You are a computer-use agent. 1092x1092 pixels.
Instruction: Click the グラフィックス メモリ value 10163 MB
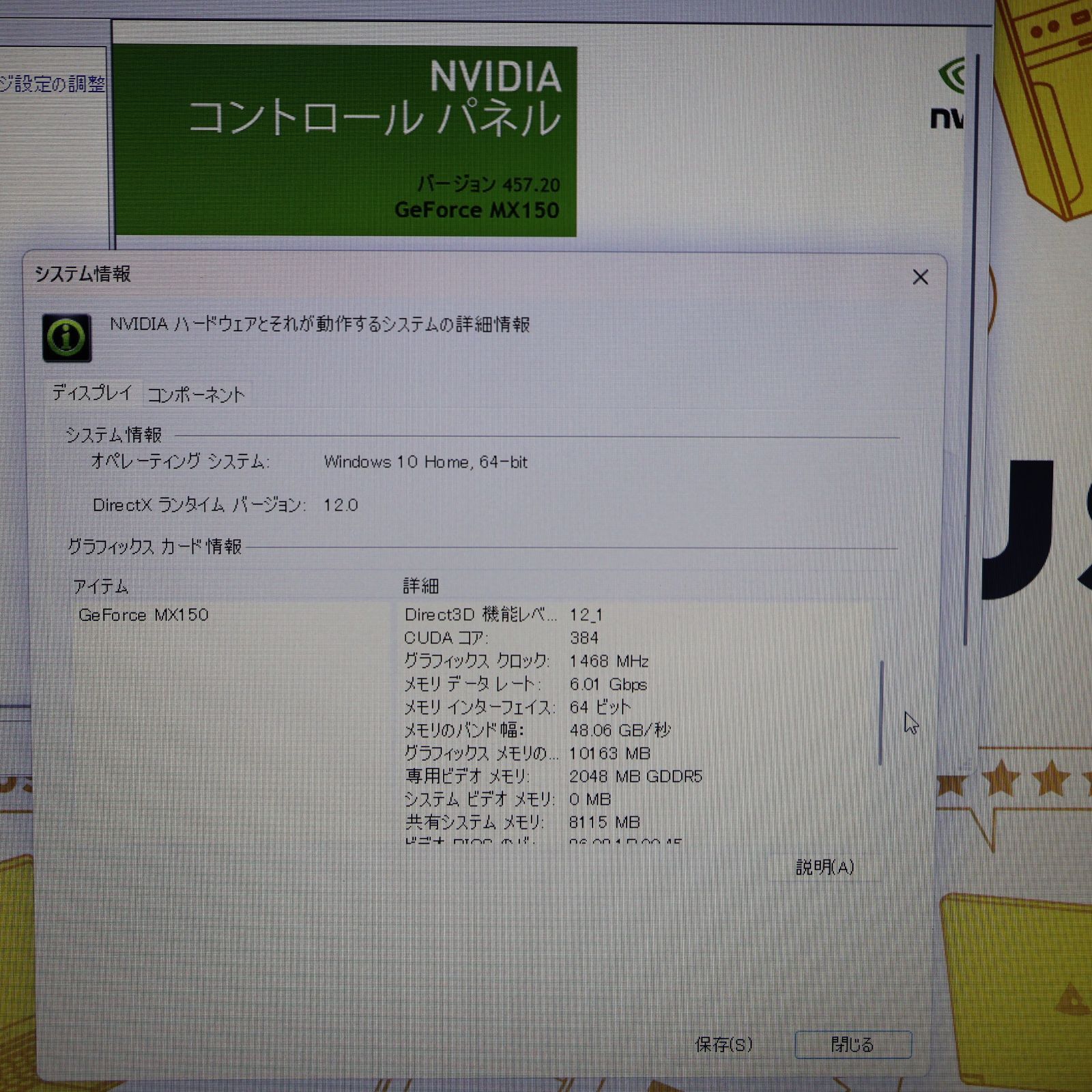[609, 753]
